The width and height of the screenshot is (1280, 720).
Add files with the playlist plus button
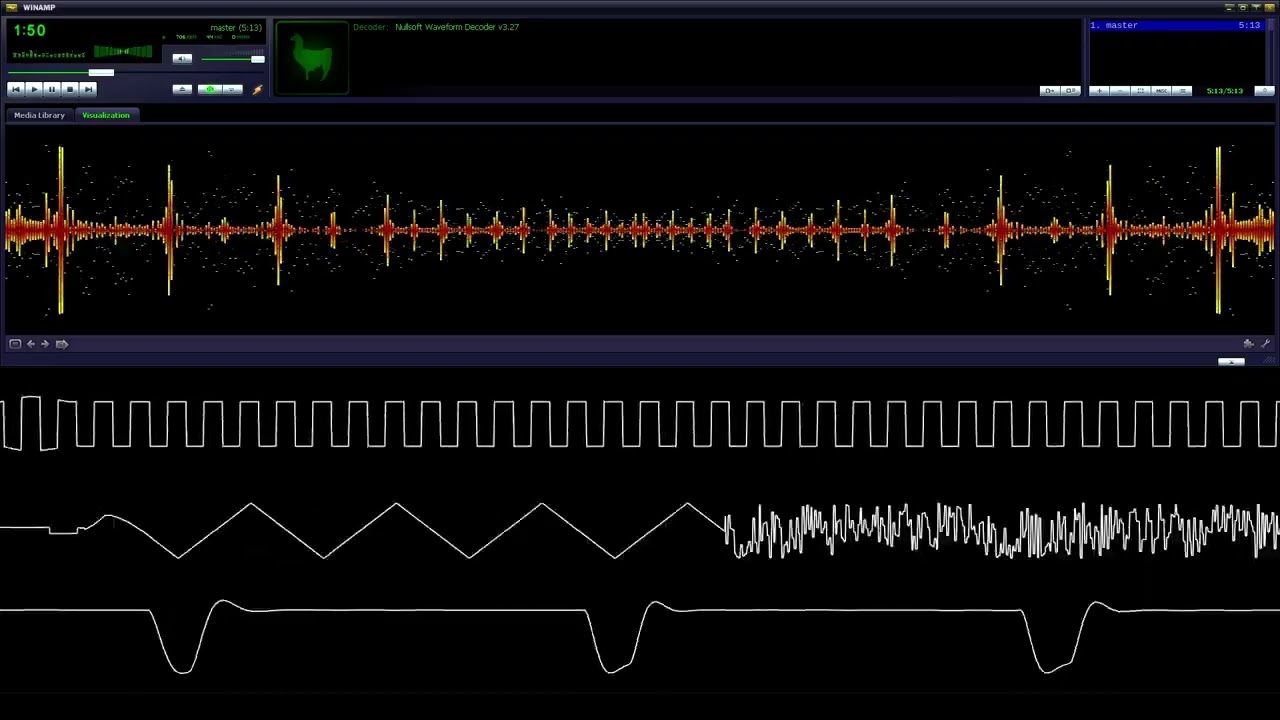pyautogui.click(x=1099, y=91)
